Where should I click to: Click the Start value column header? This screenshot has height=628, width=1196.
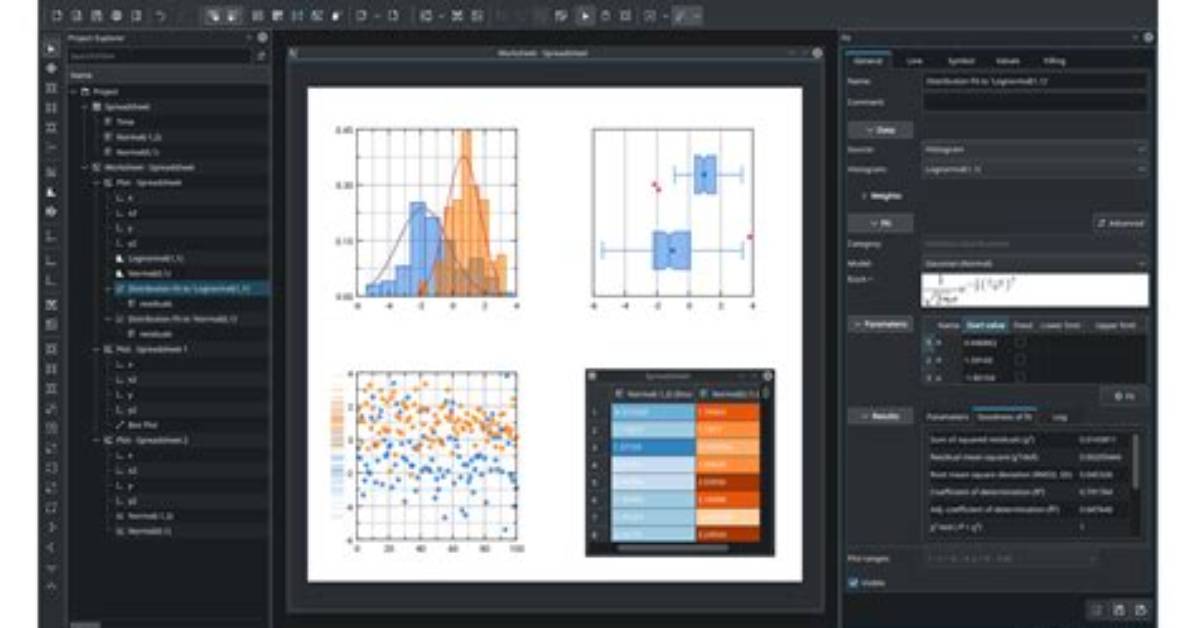985,326
